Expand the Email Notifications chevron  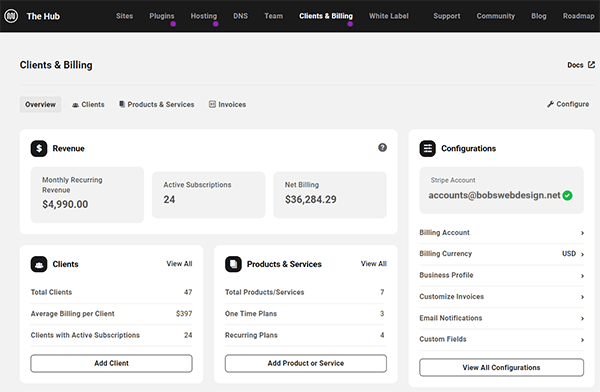582,318
